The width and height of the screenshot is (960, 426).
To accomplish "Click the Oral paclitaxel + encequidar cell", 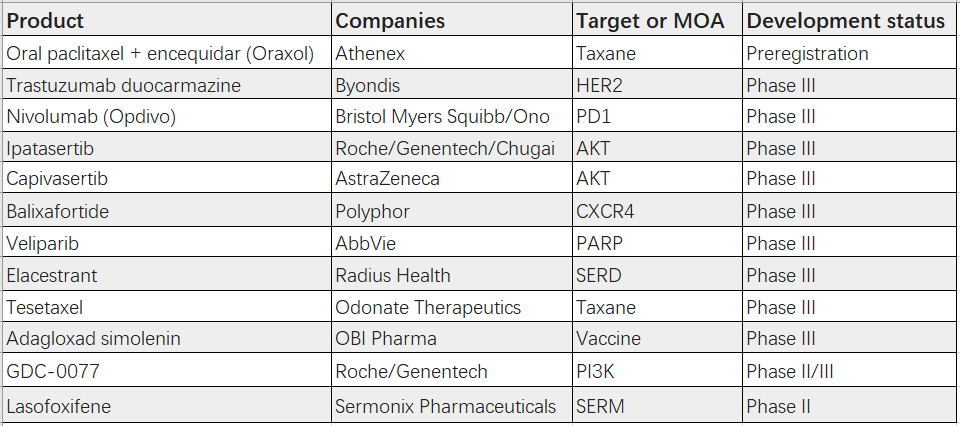I will (161, 53).
